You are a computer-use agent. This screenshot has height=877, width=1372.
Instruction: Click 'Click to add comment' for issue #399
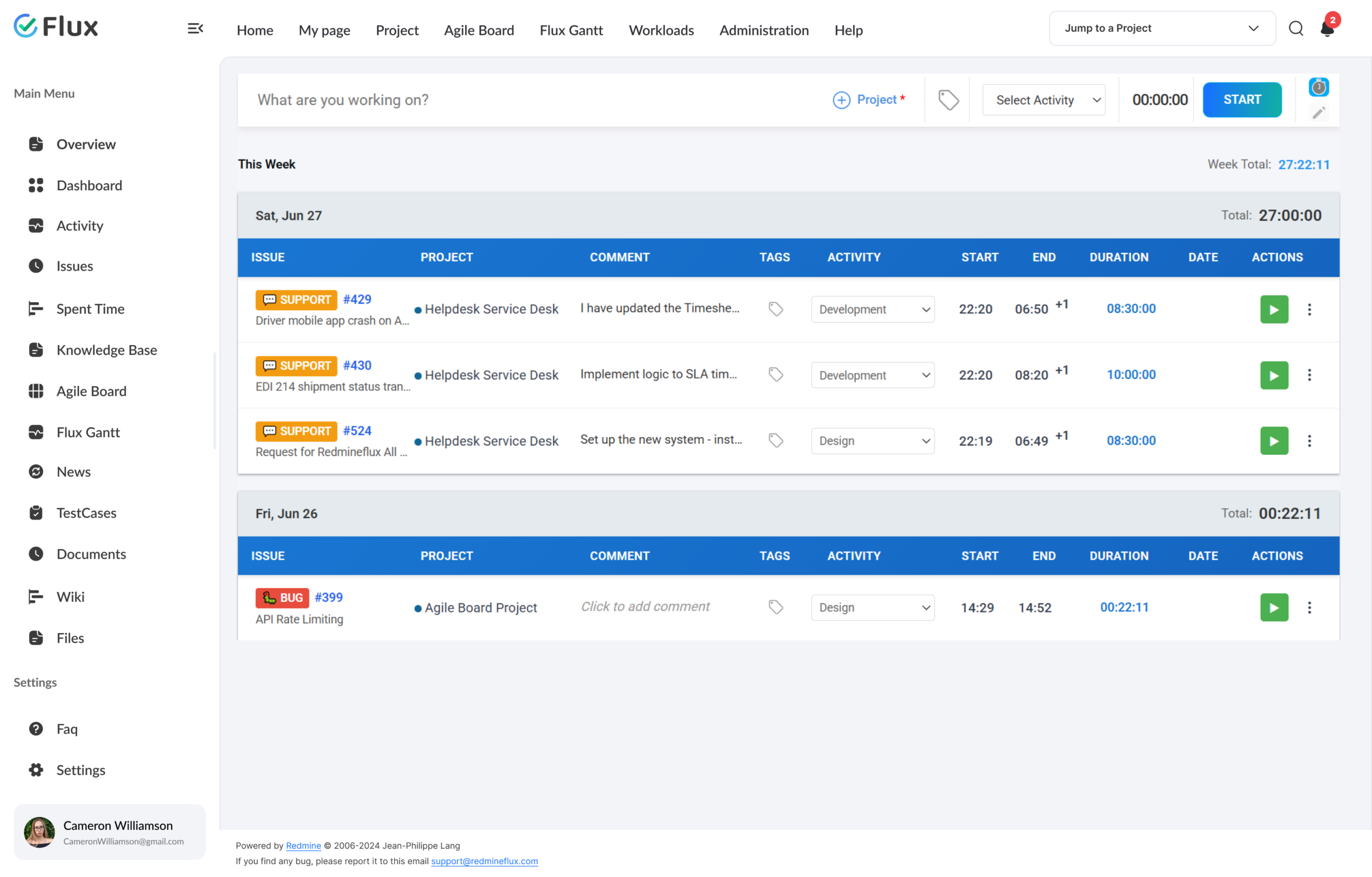(645, 606)
